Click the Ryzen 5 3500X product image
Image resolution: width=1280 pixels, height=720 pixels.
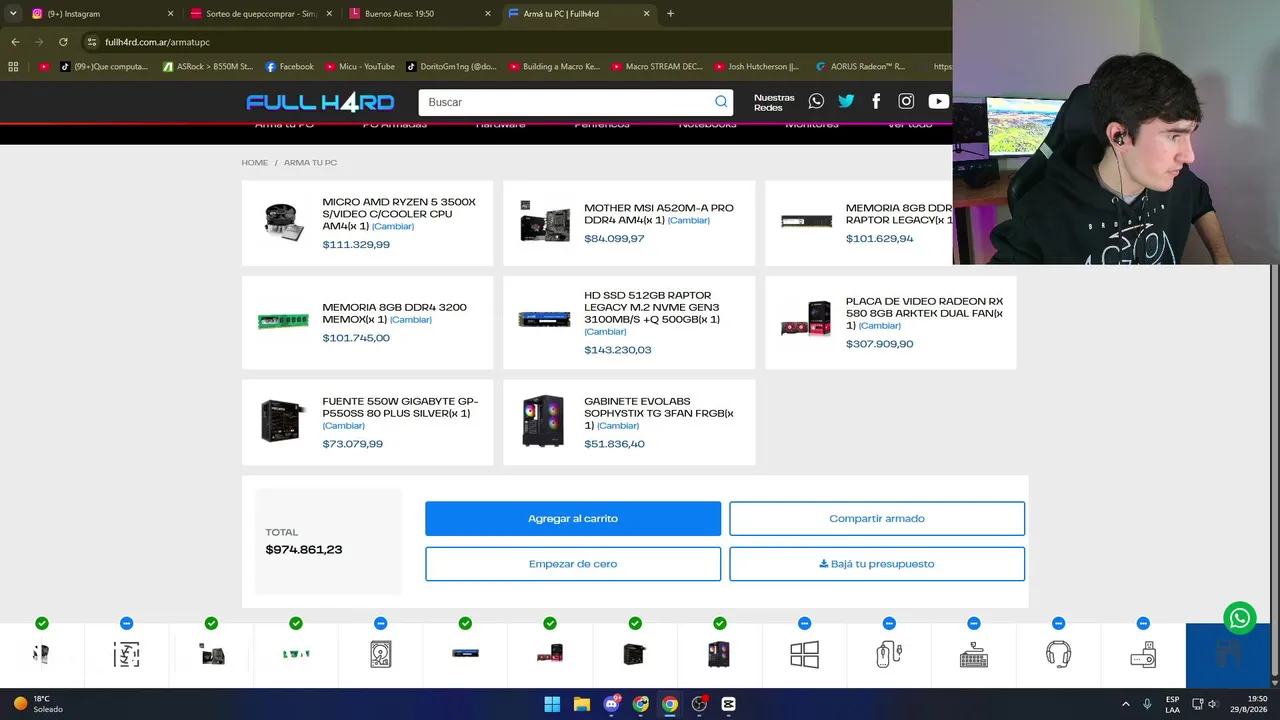tap(284, 222)
